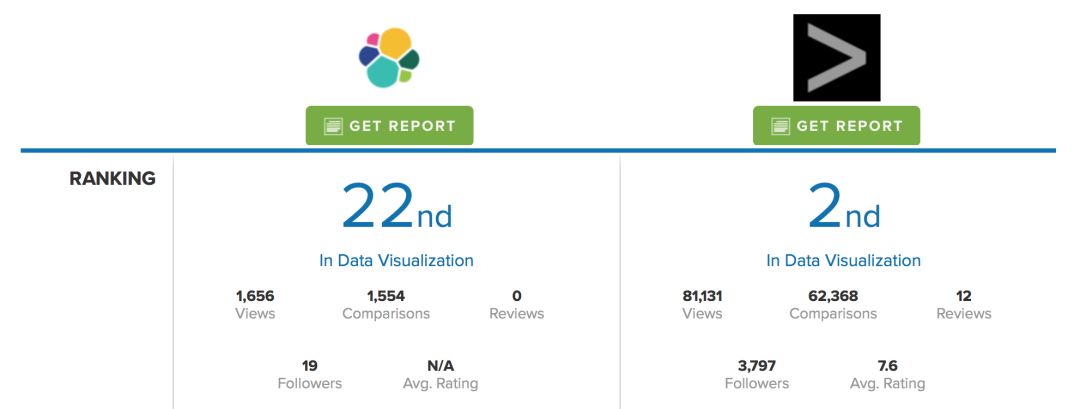
Task: Click the 3,797 Followers stat
Action: pyautogui.click(x=756, y=374)
